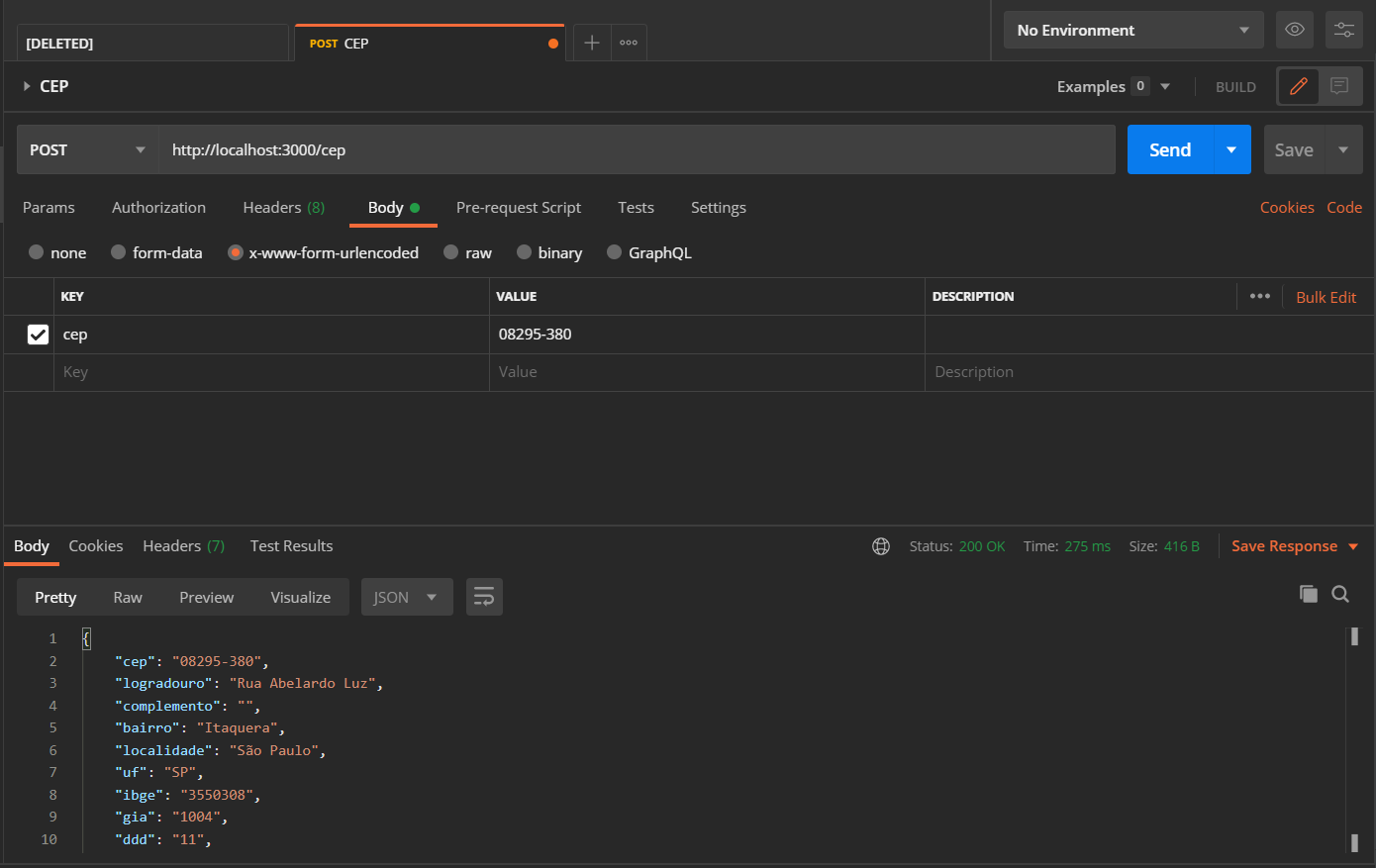This screenshot has width=1376, height=868.
Task: Expand the No Environment dropdown
Action: [x=1133, y=30]
